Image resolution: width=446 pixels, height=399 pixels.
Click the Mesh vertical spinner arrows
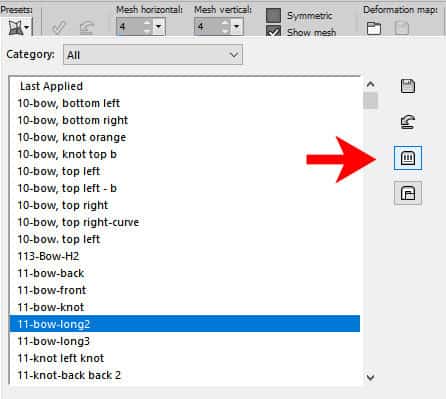click(x=226, y=26)
